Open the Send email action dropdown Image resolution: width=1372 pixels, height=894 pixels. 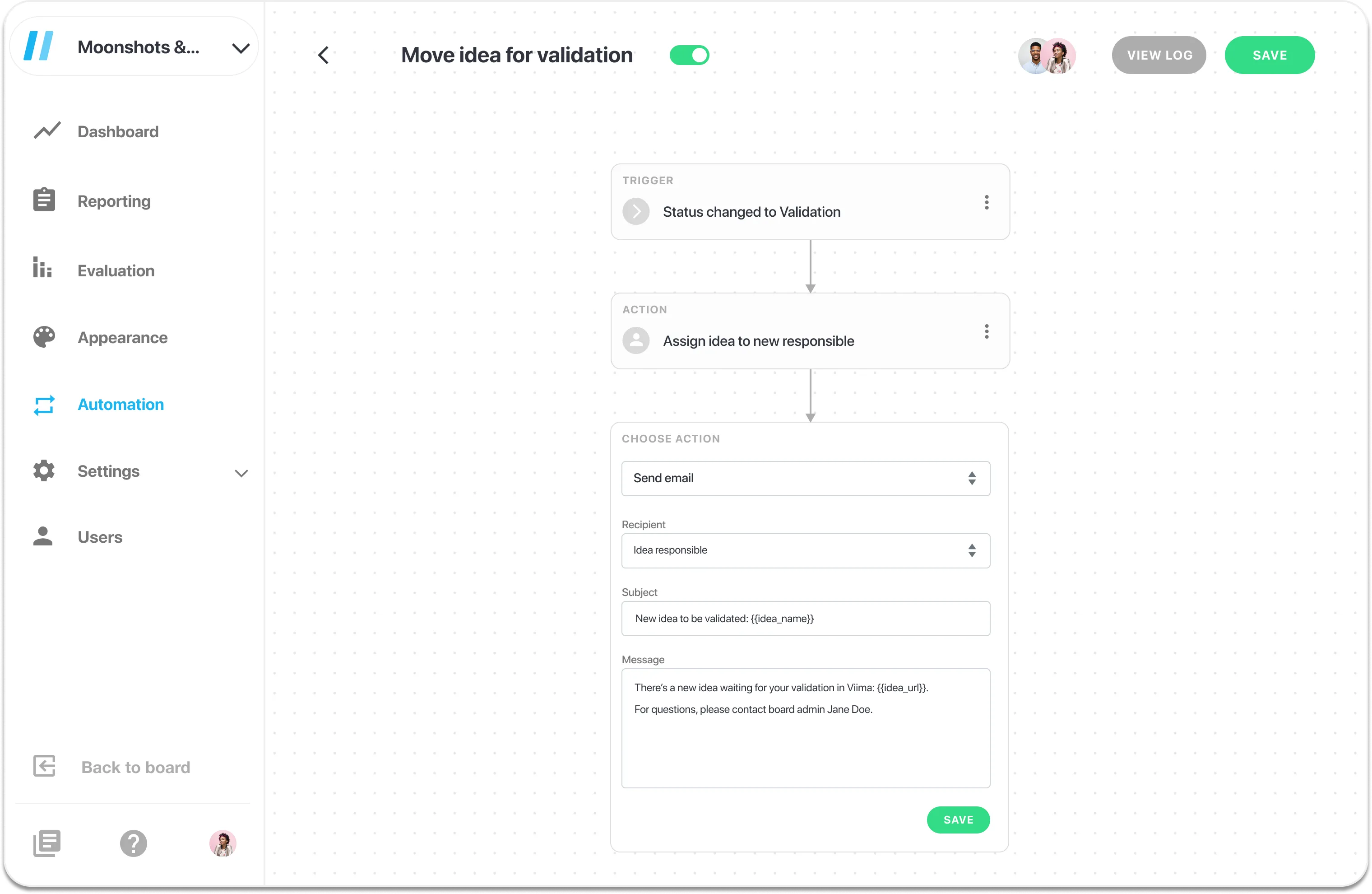pyautogui.click(x=805, y=478)
